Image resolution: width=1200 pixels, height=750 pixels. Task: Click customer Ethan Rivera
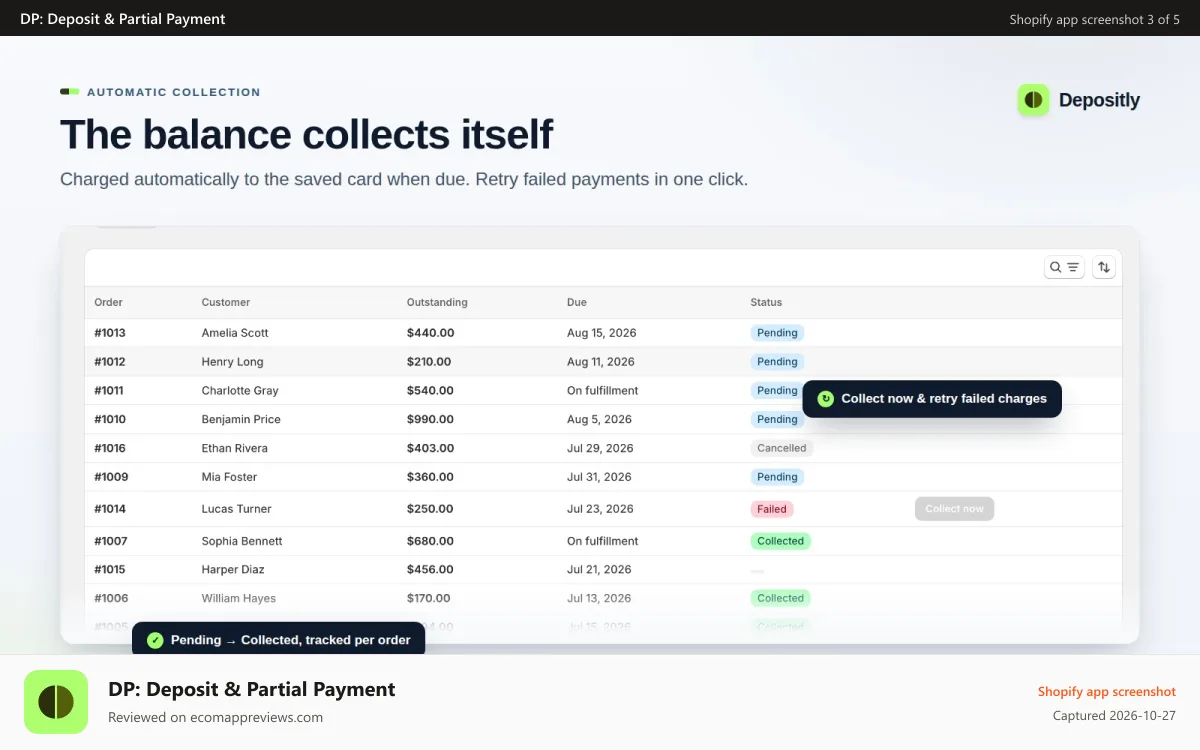pos(234,449)
